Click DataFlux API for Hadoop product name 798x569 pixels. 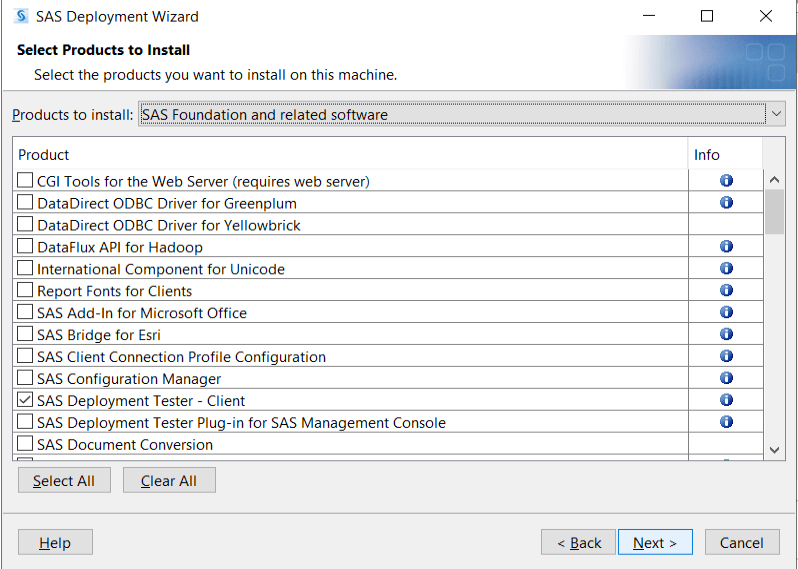pyautogui.click(x=120, y=247)
